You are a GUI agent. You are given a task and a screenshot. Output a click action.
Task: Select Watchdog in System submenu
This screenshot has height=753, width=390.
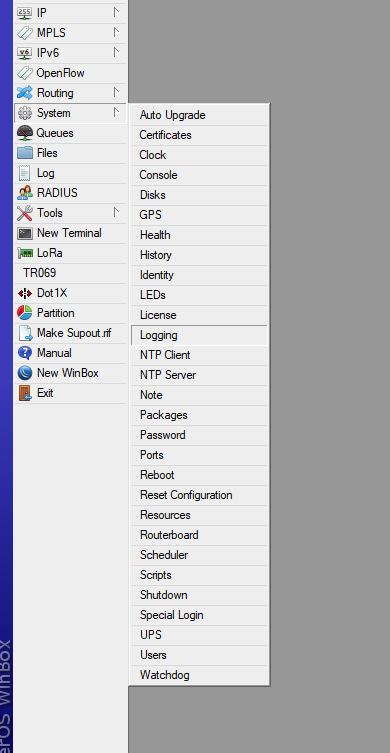click(x=199, y=676)
